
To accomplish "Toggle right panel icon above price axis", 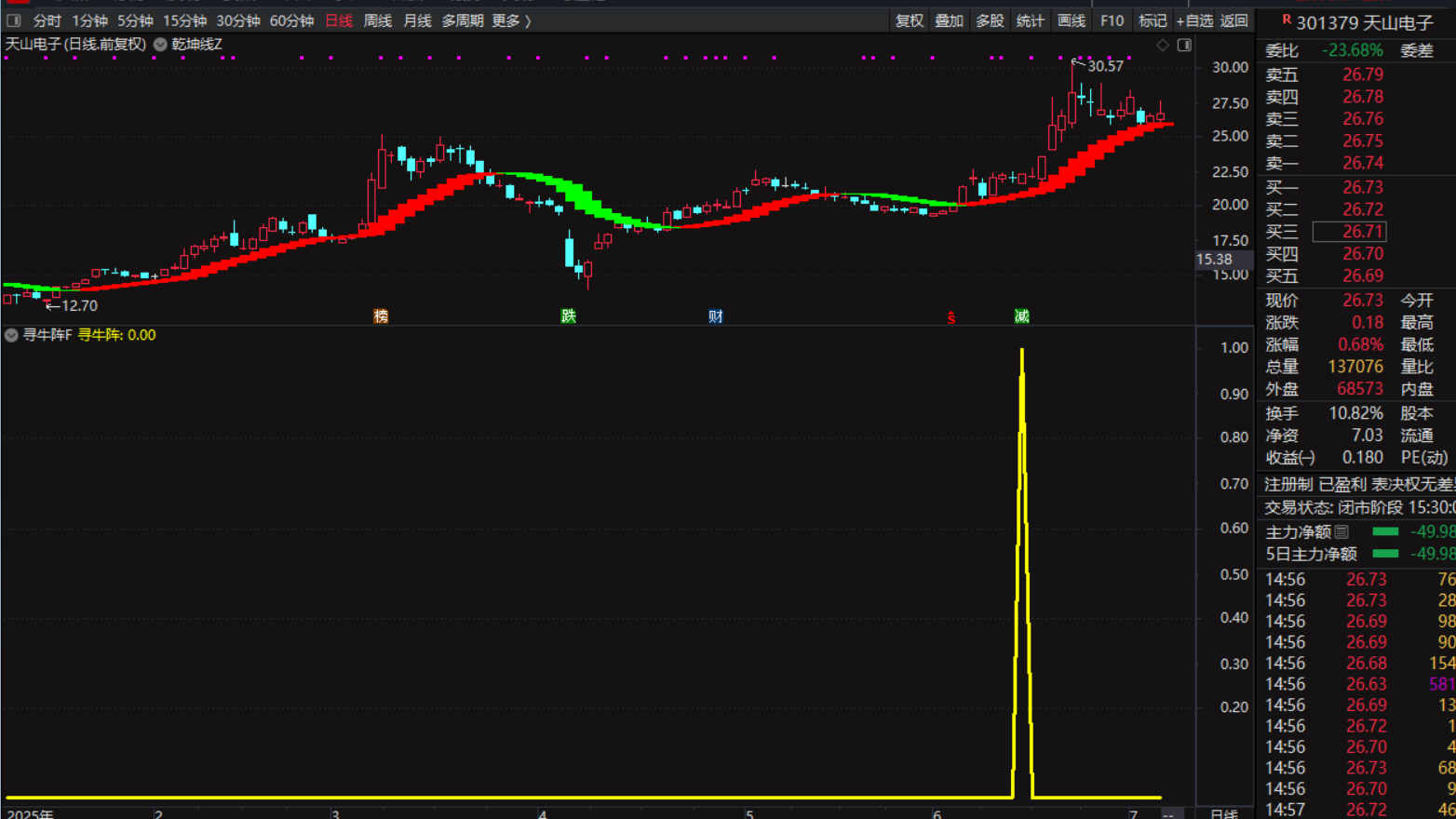I will 1184,45.
